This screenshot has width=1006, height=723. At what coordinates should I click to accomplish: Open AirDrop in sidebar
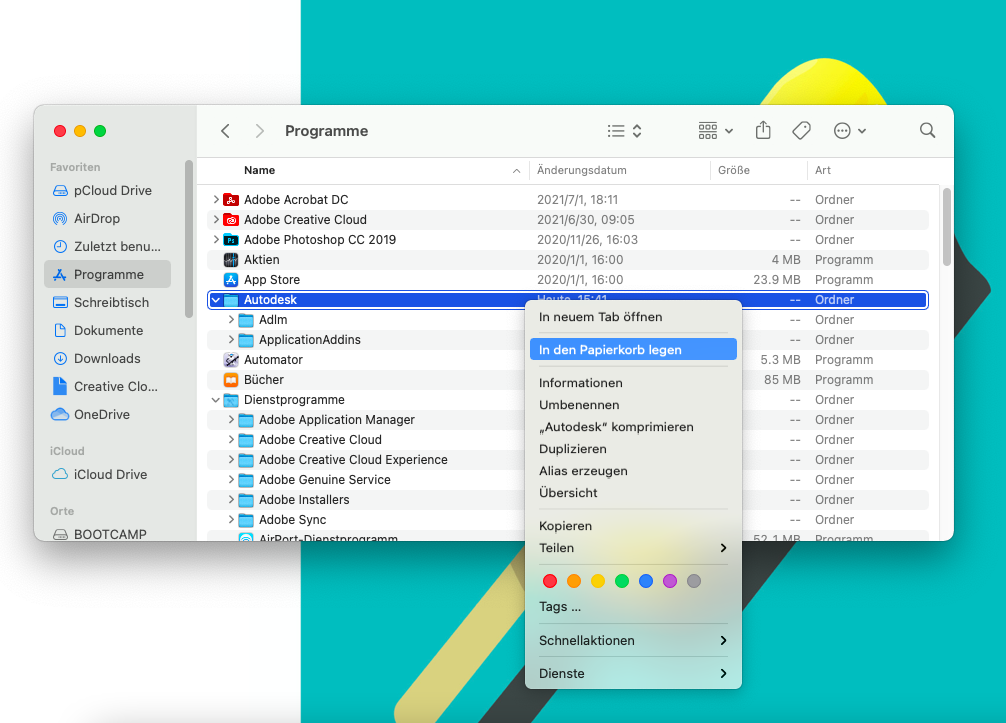108,219
